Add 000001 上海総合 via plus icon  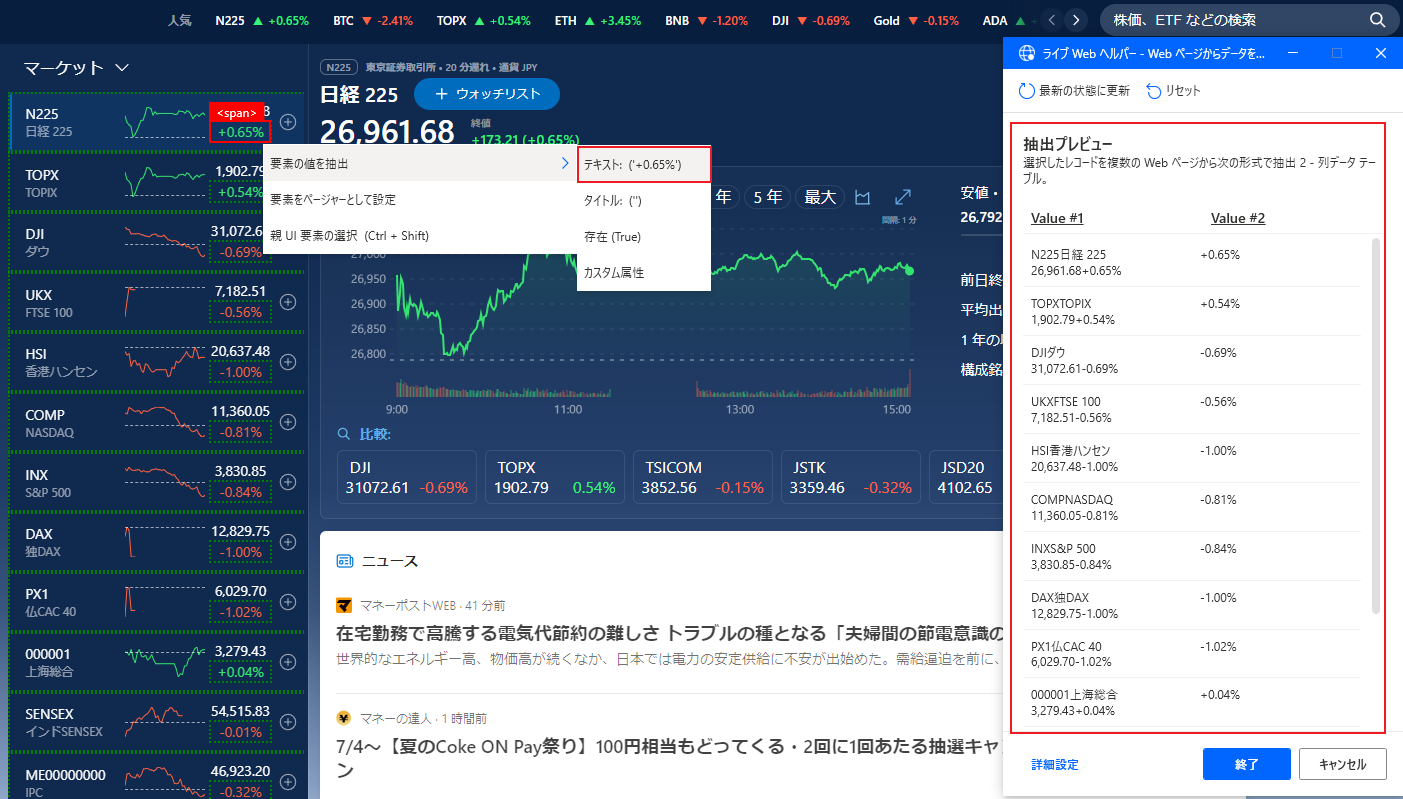pos(288,662)
